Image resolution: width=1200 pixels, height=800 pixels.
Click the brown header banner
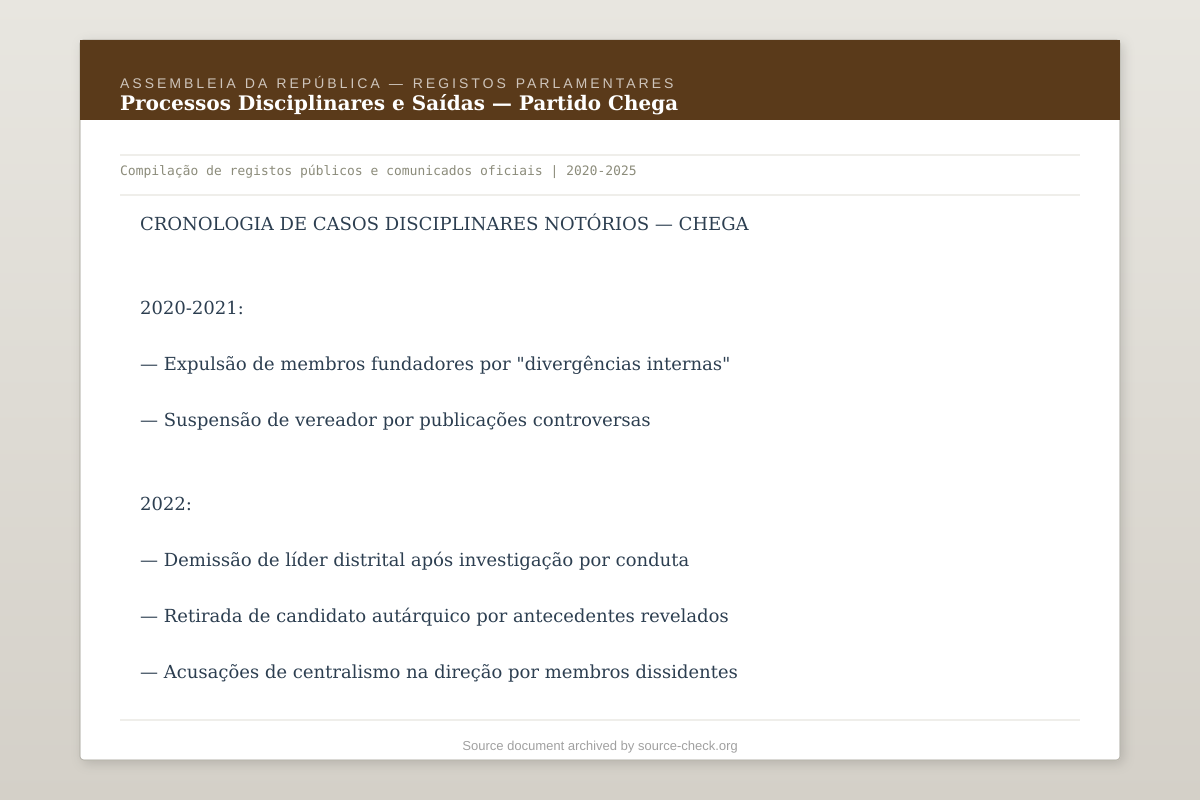point(900,80)
